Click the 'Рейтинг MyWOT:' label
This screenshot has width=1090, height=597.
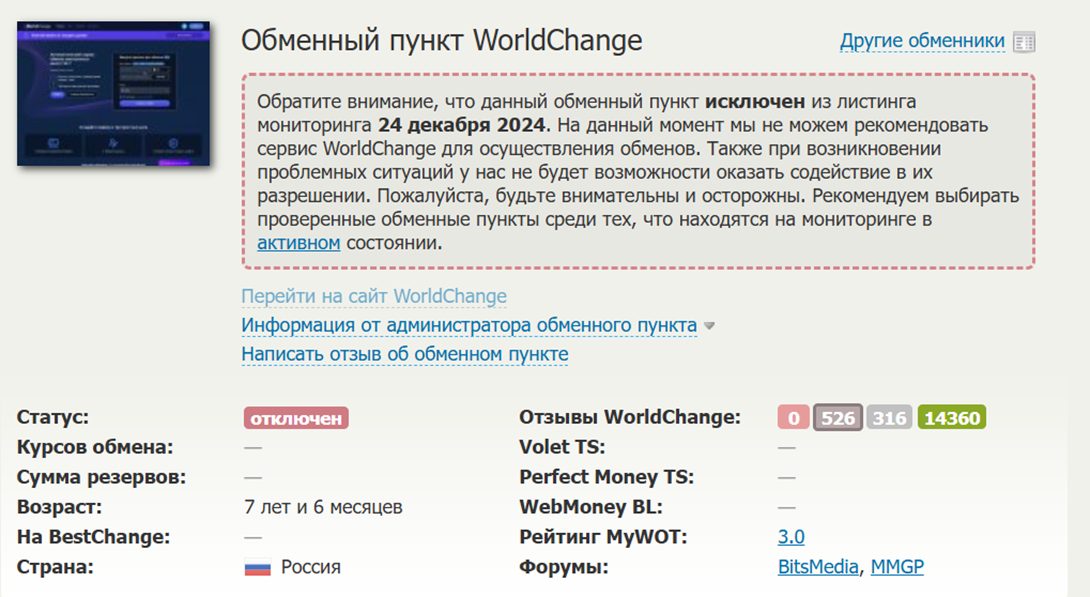coord(603,537)
